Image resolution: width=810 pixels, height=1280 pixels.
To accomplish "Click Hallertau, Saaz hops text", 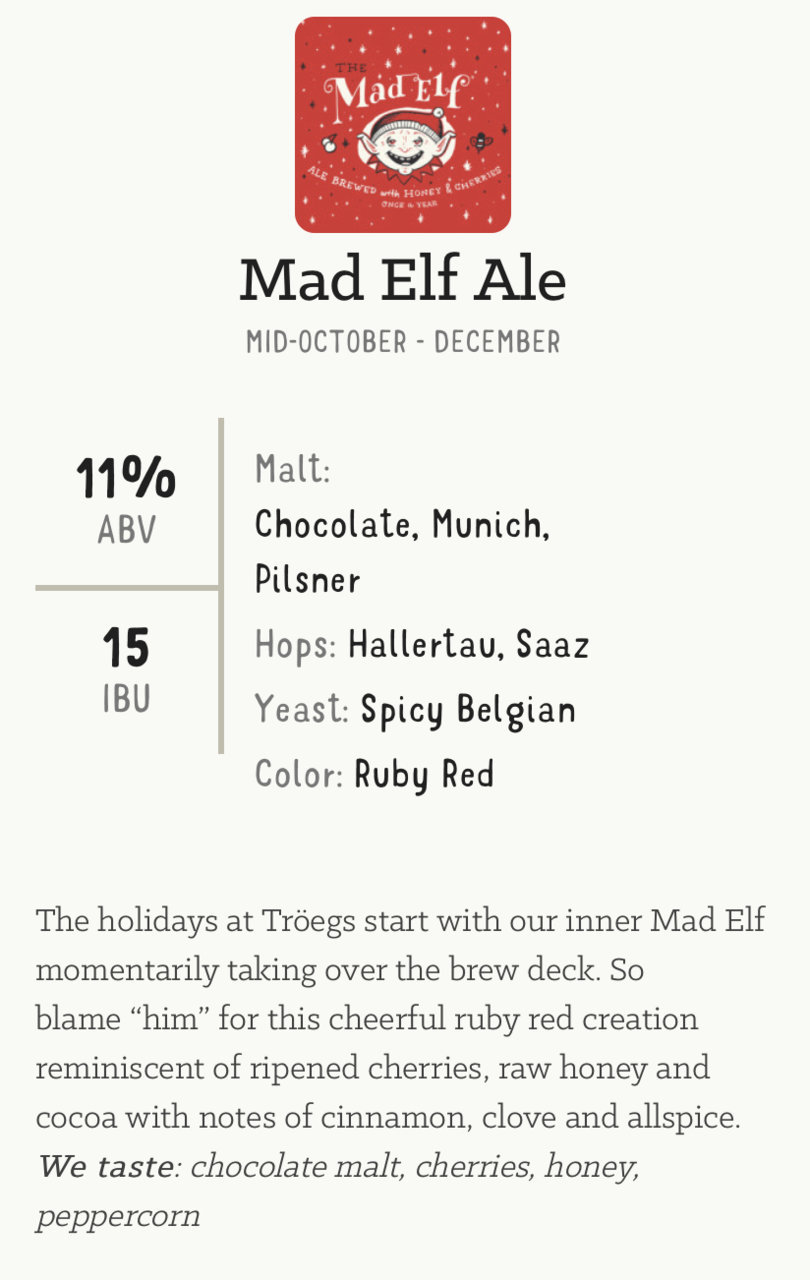I will click(x=468, y=645).
